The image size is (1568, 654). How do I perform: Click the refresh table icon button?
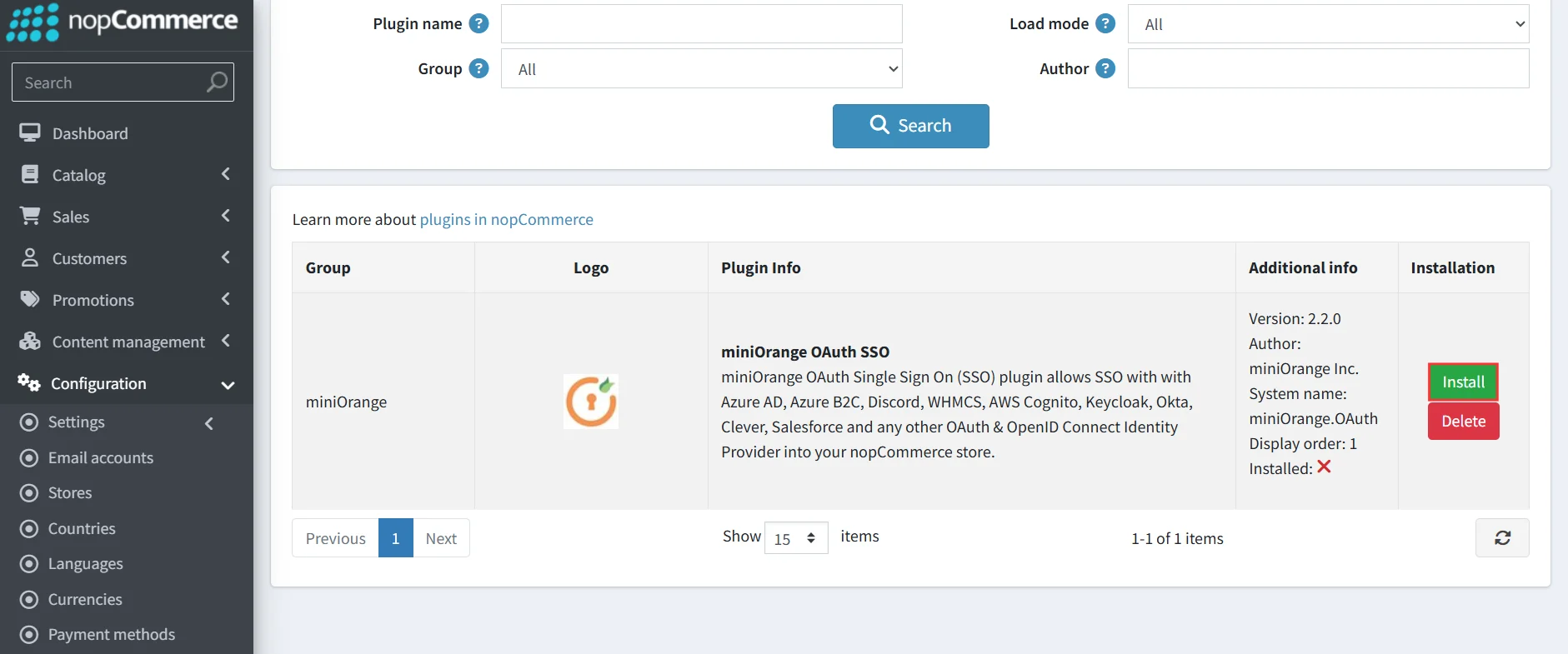point(1502,537)
